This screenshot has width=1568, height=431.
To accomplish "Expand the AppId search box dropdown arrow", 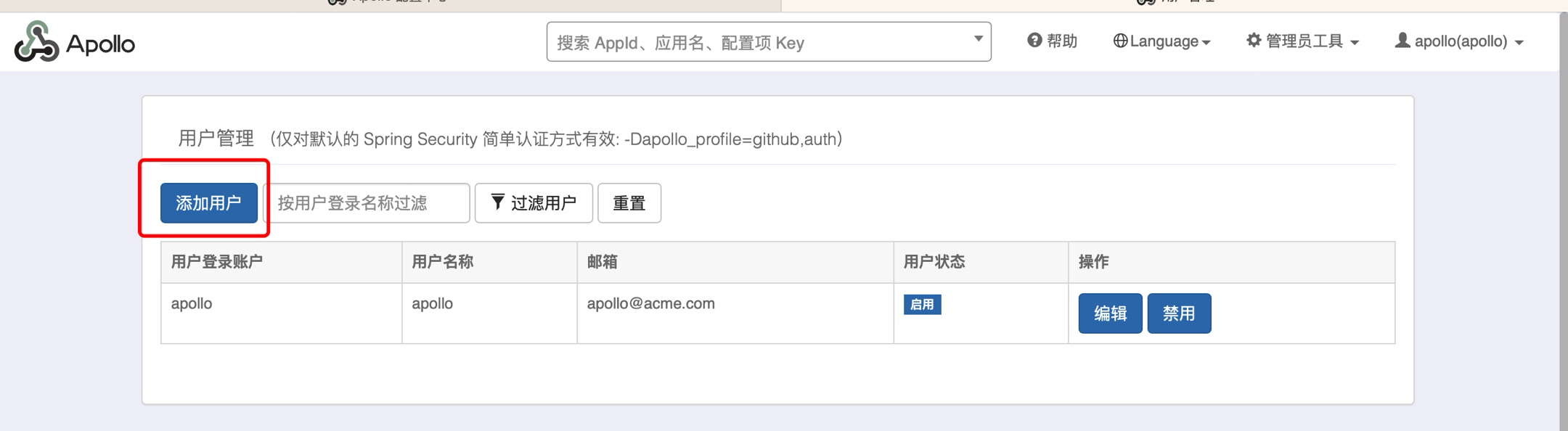I will click(978, 38).
